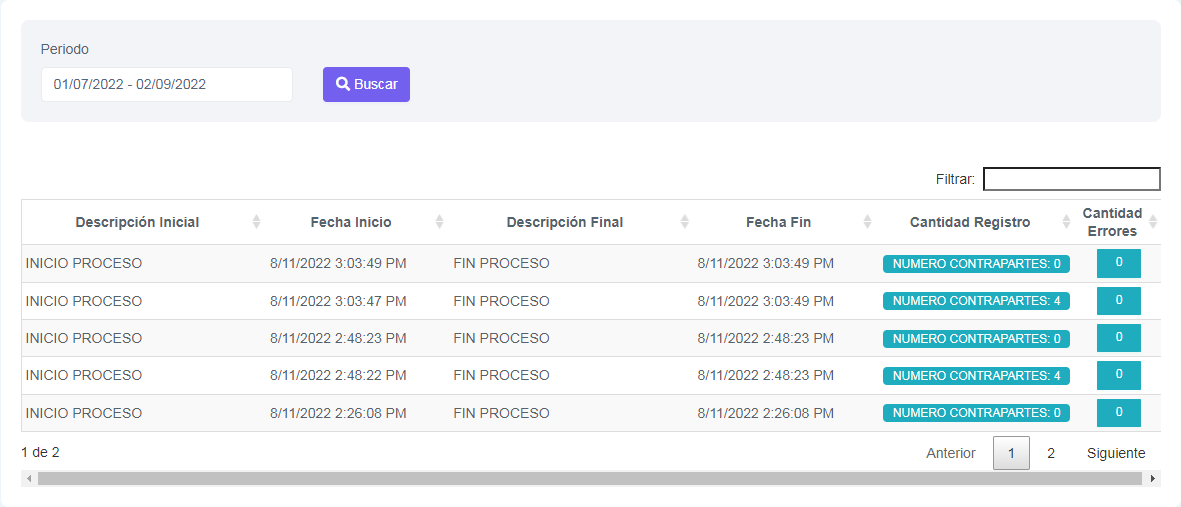Sort by Descripción Final column arrows
Screen dimensions: 1181x507
click(x=685, y=222)
